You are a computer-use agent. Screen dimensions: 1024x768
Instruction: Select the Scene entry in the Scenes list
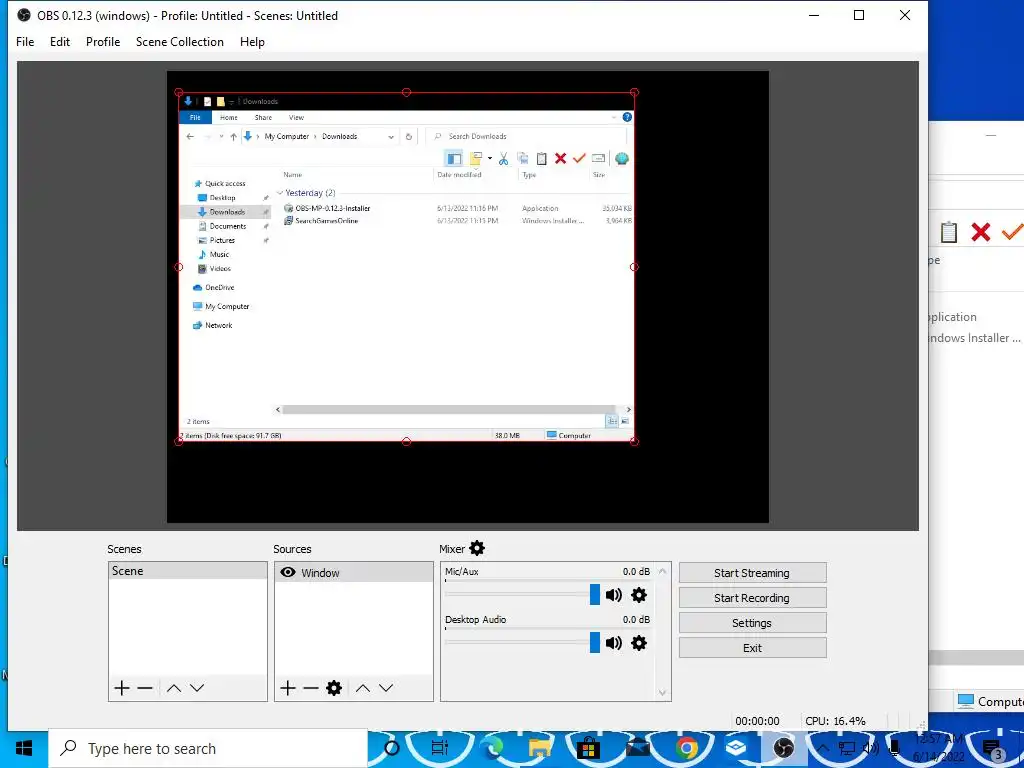point(187,571)
